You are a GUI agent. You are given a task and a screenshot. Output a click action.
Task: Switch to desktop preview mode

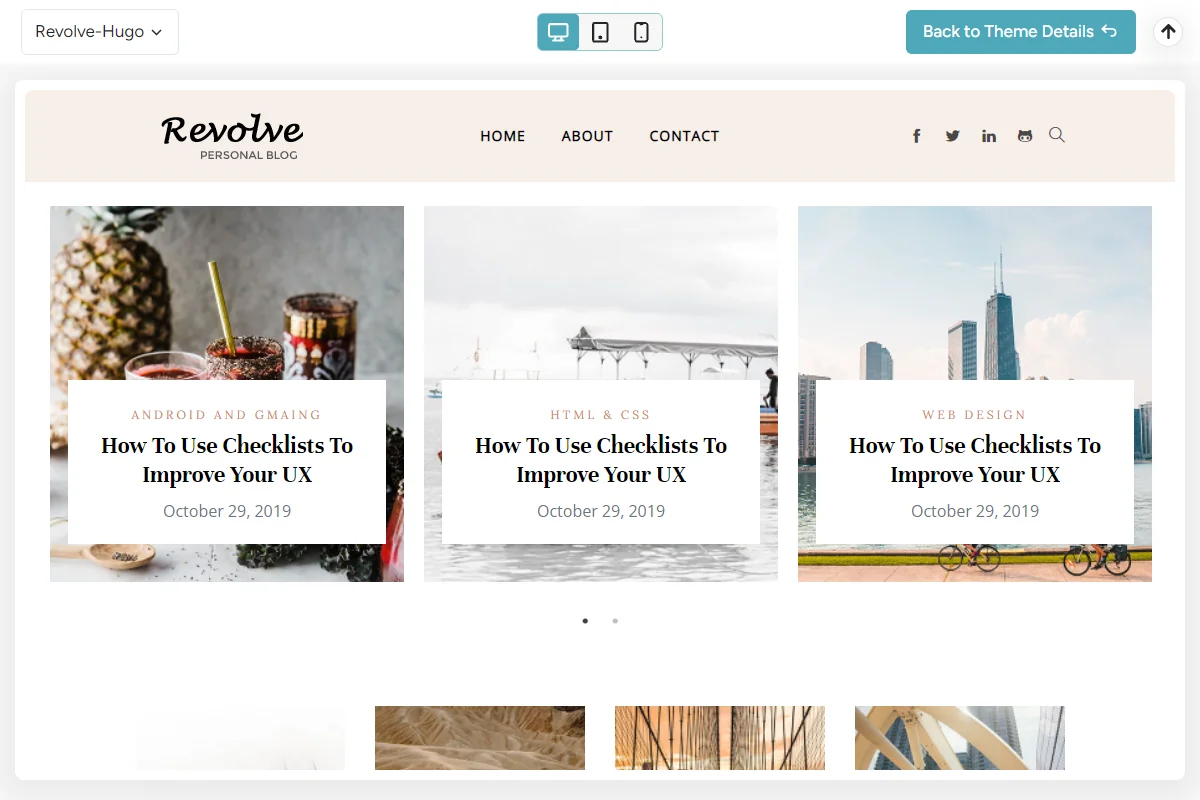[x=558, y=32]
